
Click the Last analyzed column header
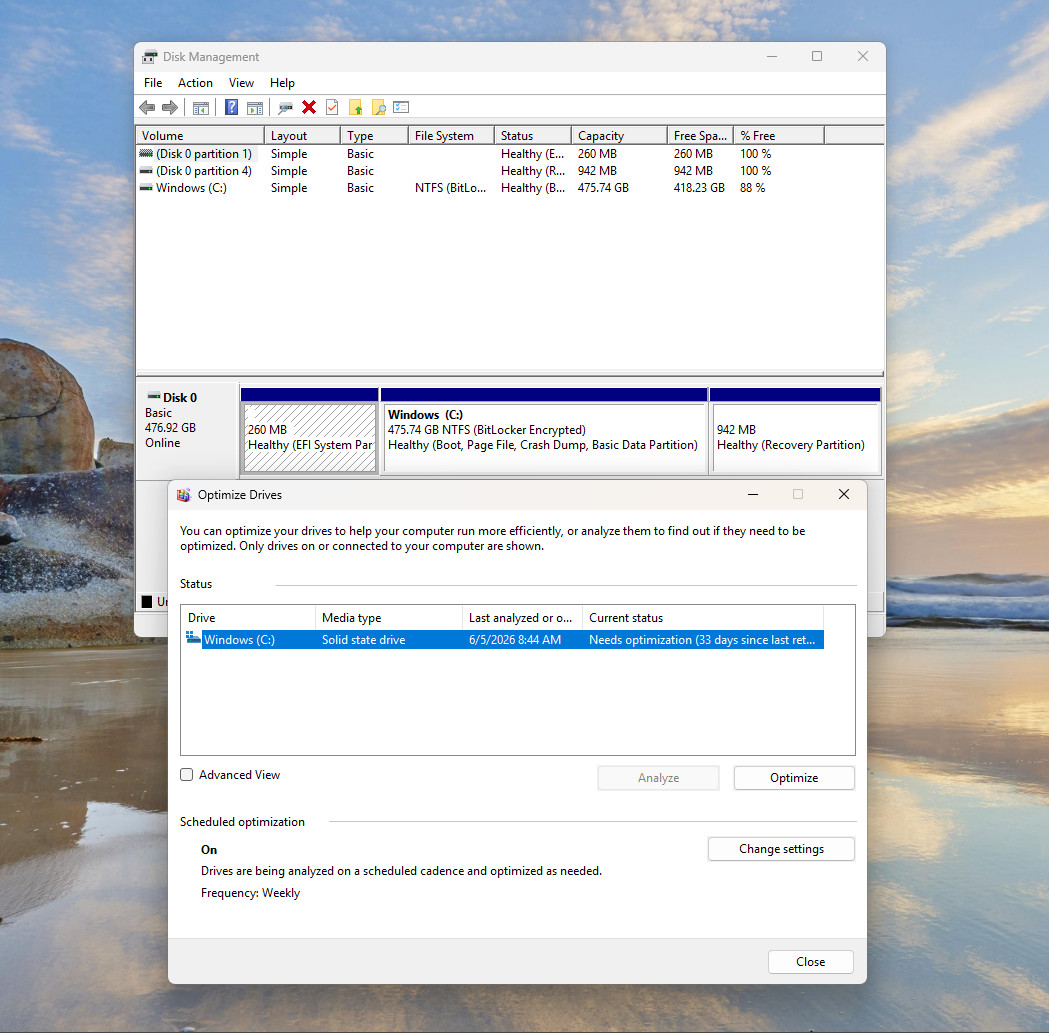(x=522, y=618)
